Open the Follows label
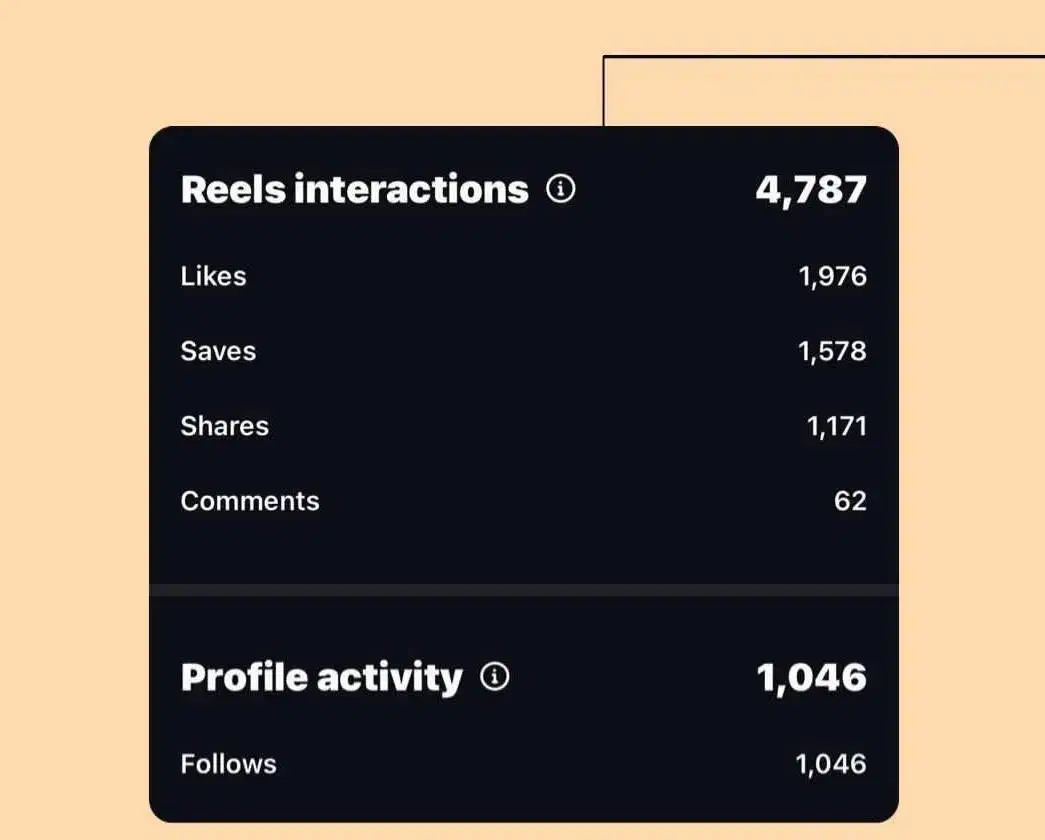Screen dimensions: 1045x840 (228, 764)
